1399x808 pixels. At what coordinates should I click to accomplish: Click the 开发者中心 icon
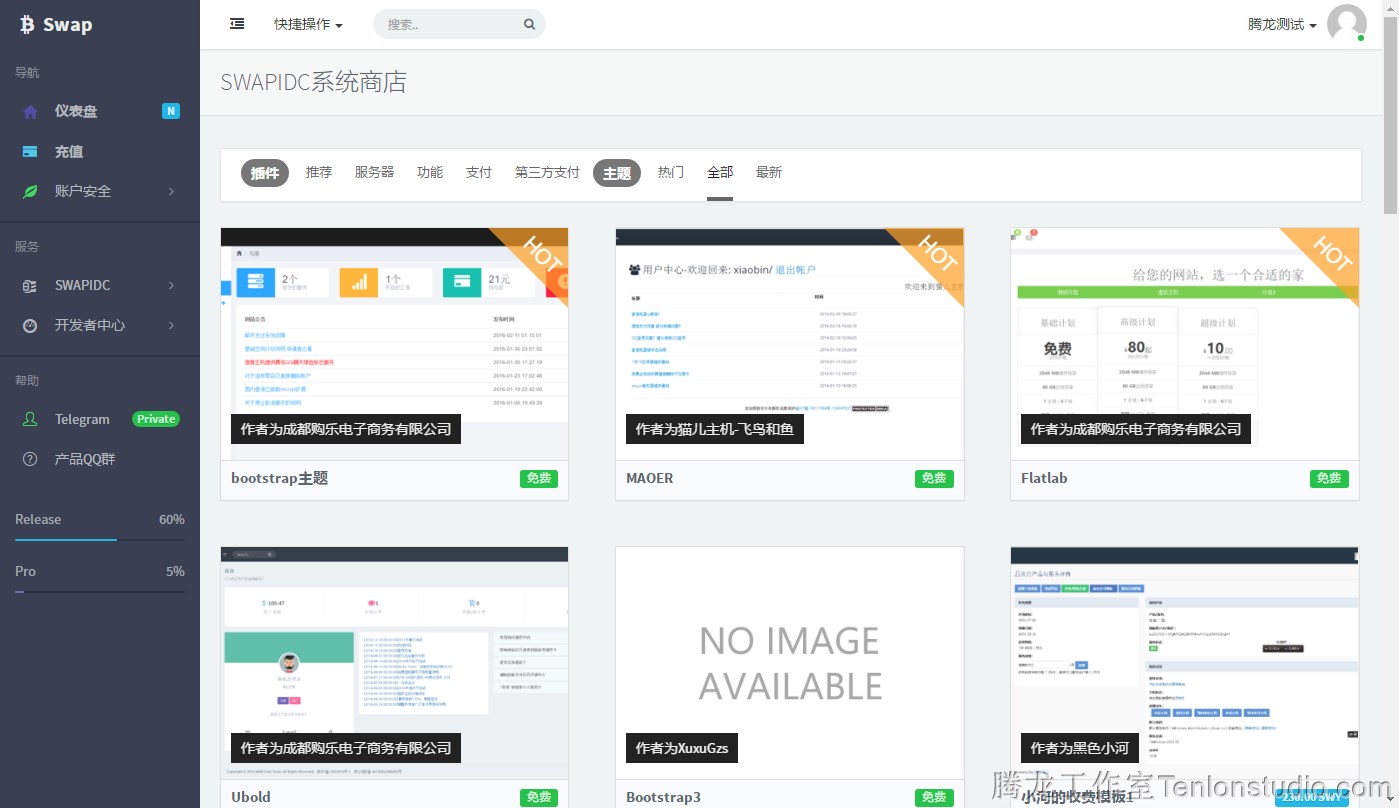[31, 326]
